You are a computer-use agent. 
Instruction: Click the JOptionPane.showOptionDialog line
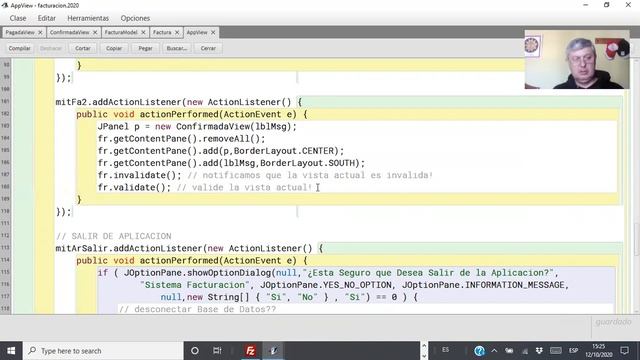click(328, 273)
